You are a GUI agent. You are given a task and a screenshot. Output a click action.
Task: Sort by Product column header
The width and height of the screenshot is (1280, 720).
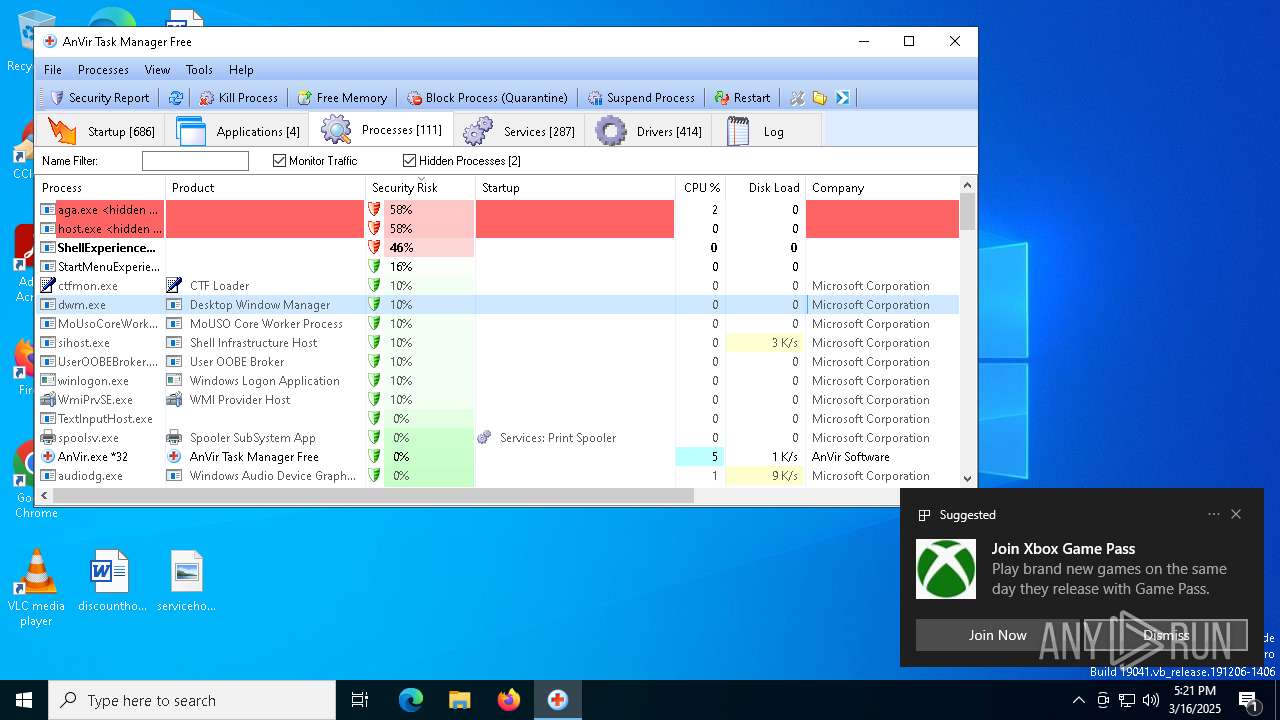pyautogui.click(x=266, y=187)
